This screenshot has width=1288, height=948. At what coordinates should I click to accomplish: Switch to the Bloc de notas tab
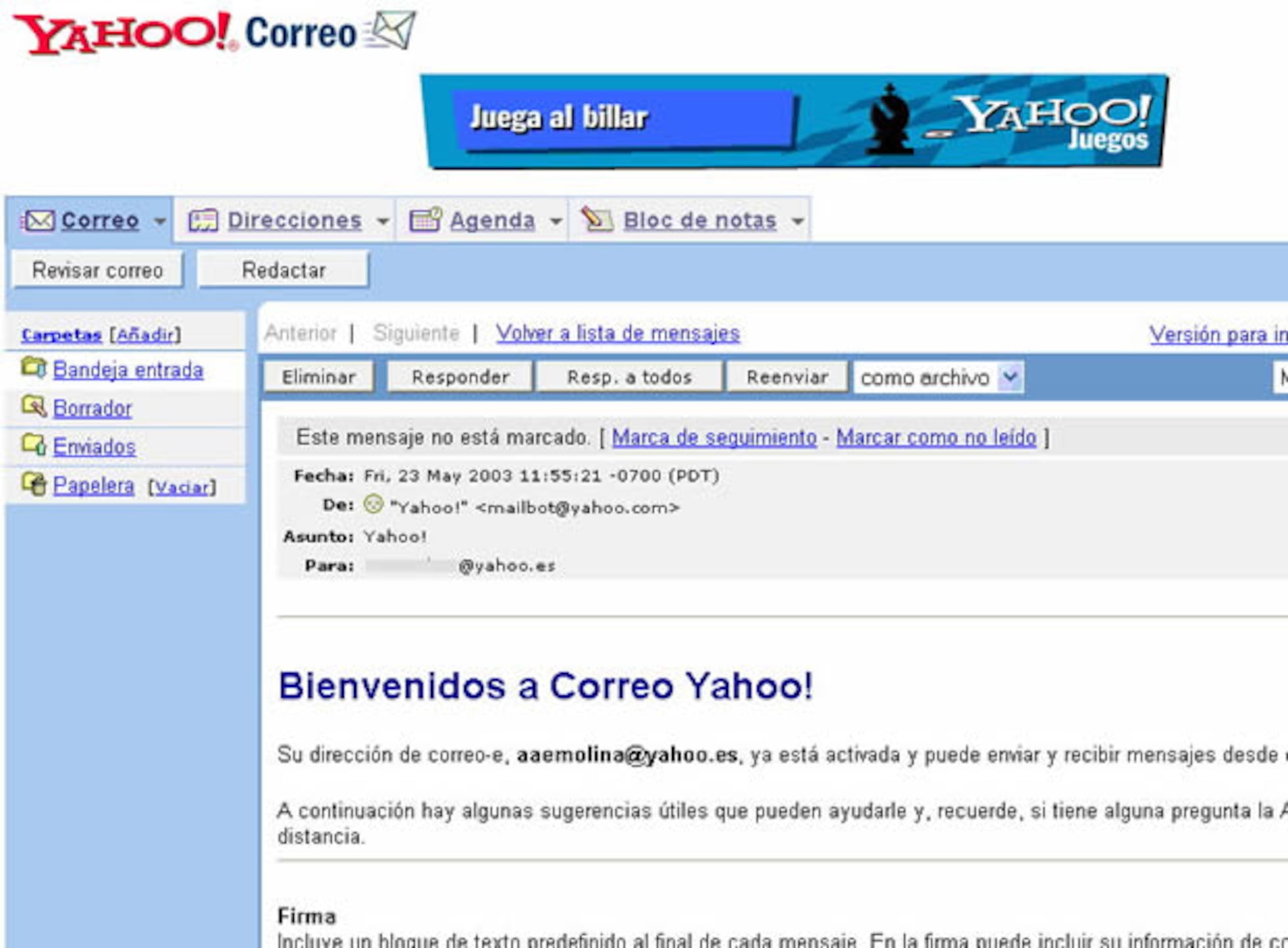tap(699, 221)
